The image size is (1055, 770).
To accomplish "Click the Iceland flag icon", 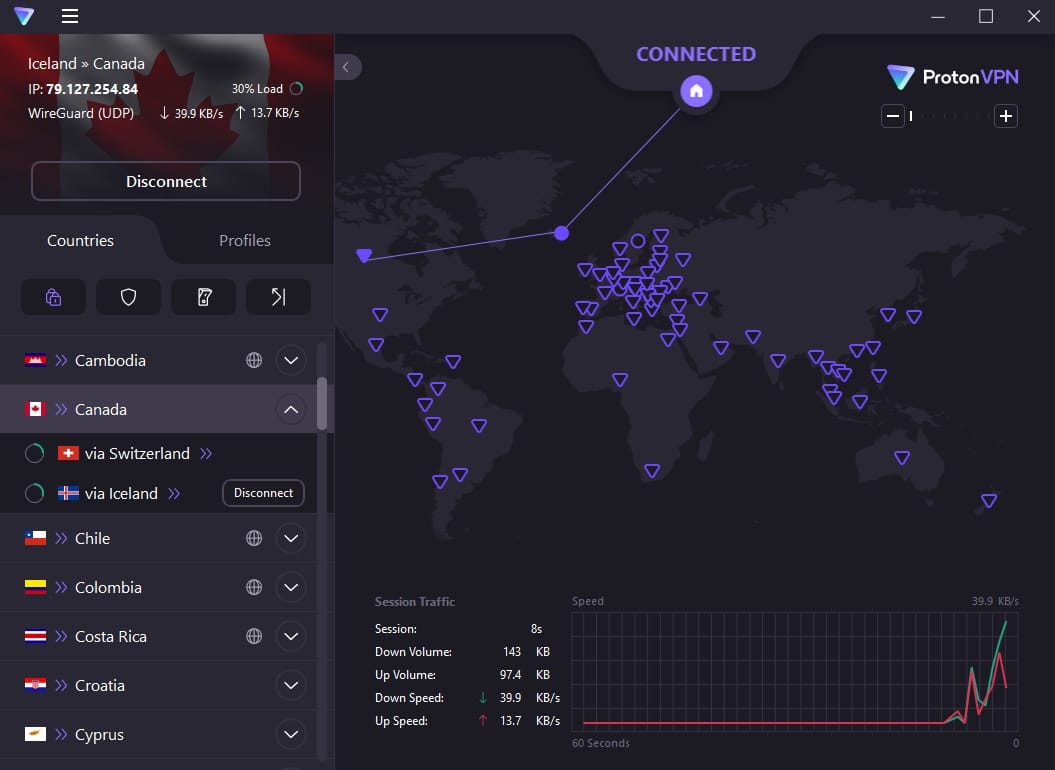I will [x=68, y=493].
